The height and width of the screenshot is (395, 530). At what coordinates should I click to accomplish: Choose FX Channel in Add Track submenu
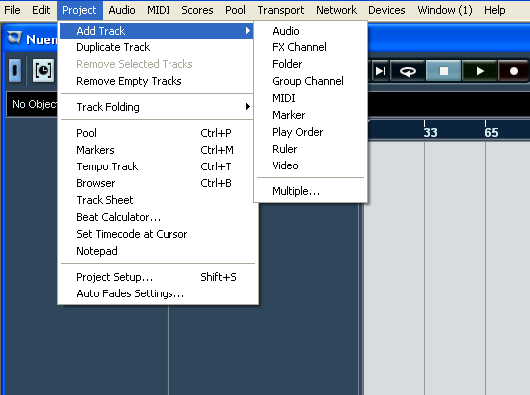(x=299, y=47)
